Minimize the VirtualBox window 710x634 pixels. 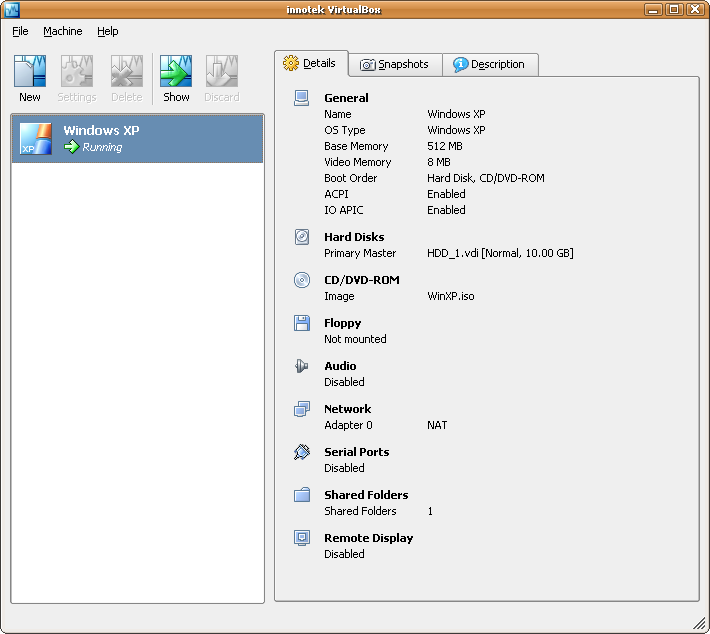653,10
